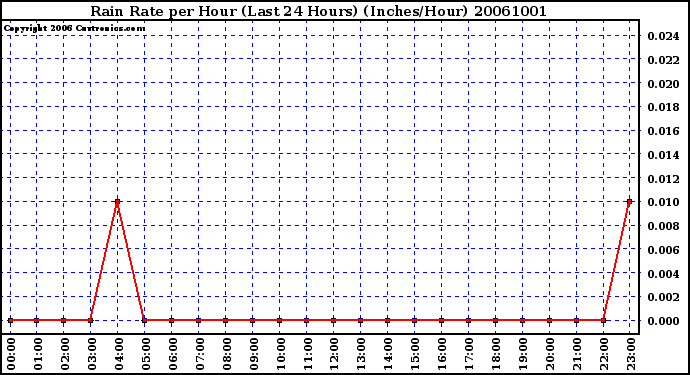Click the 03:00 data point at zero
Viewport: 690px width, 375px height.
(x=90, y=320)
